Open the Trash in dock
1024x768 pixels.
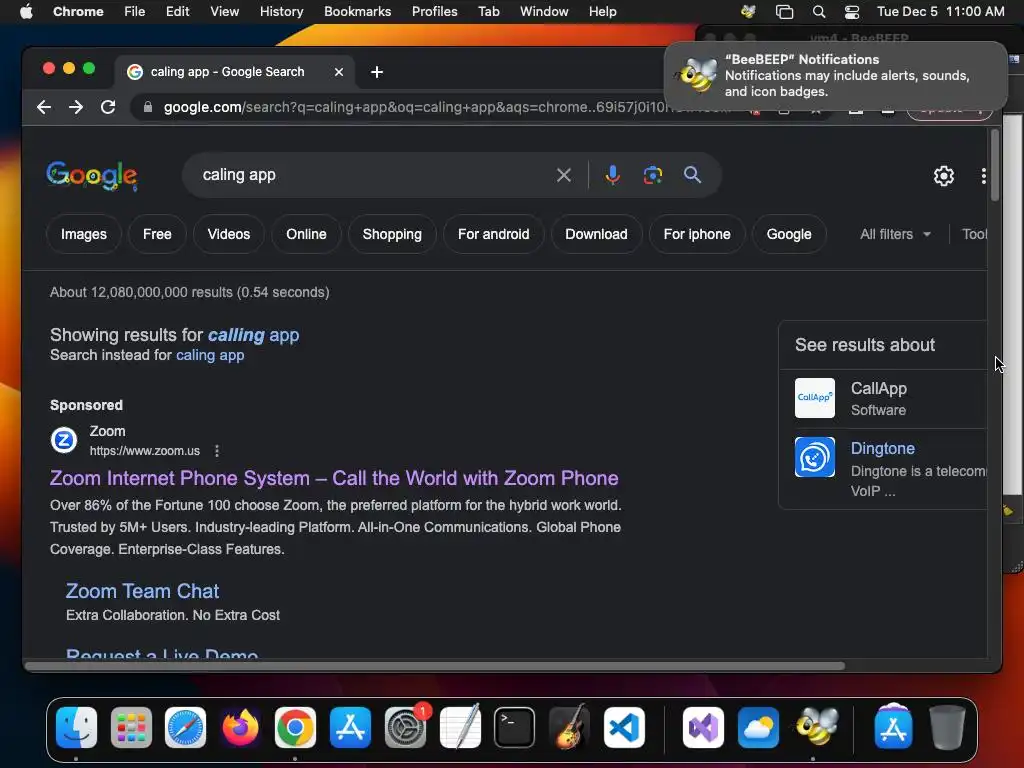[948, 728]
